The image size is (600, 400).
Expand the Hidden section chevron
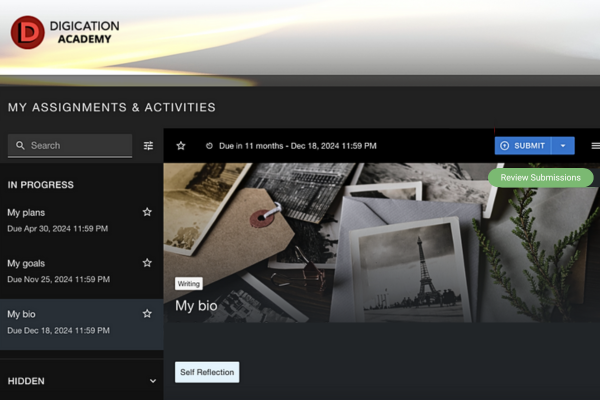(x=153, y=381)
